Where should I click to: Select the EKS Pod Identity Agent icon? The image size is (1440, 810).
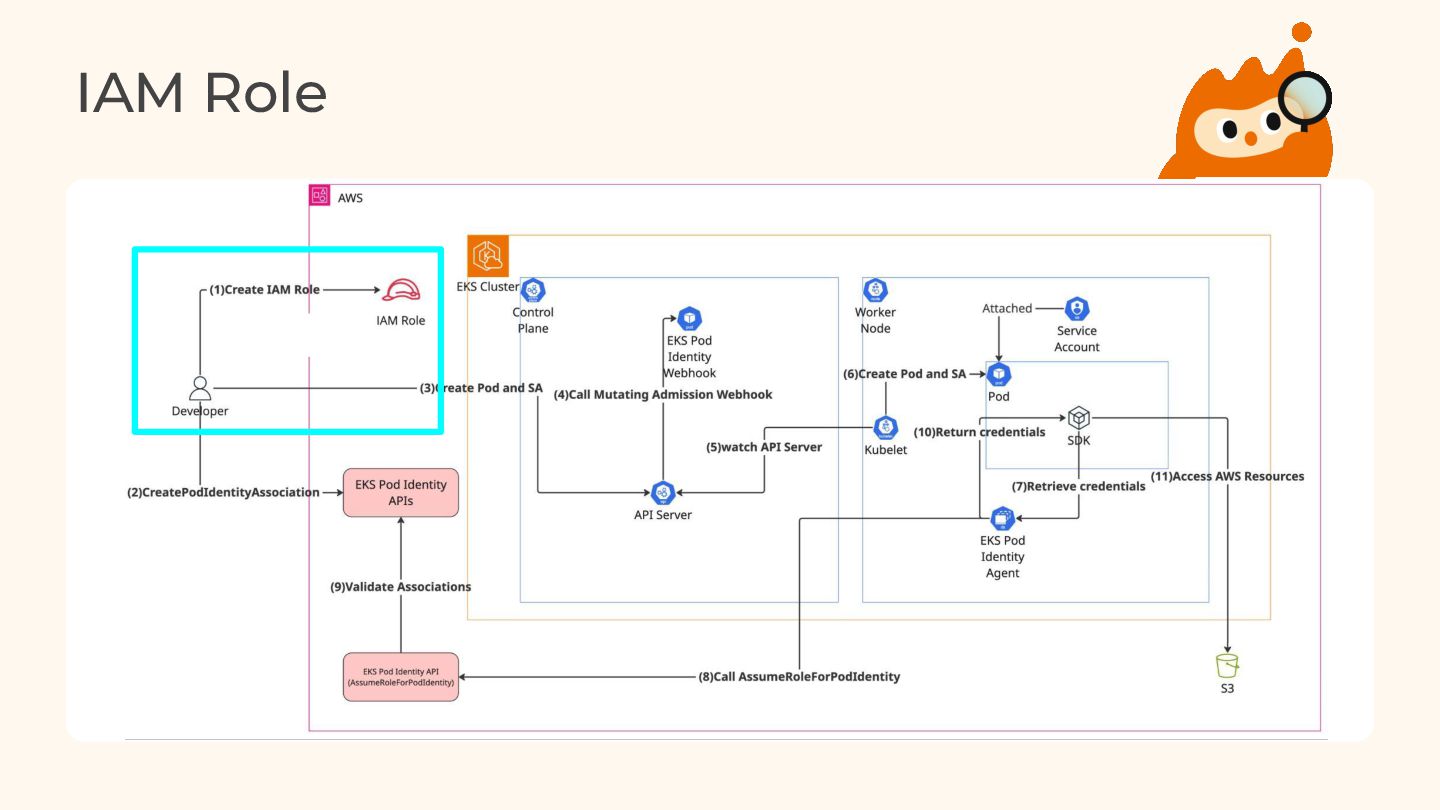1003,519
